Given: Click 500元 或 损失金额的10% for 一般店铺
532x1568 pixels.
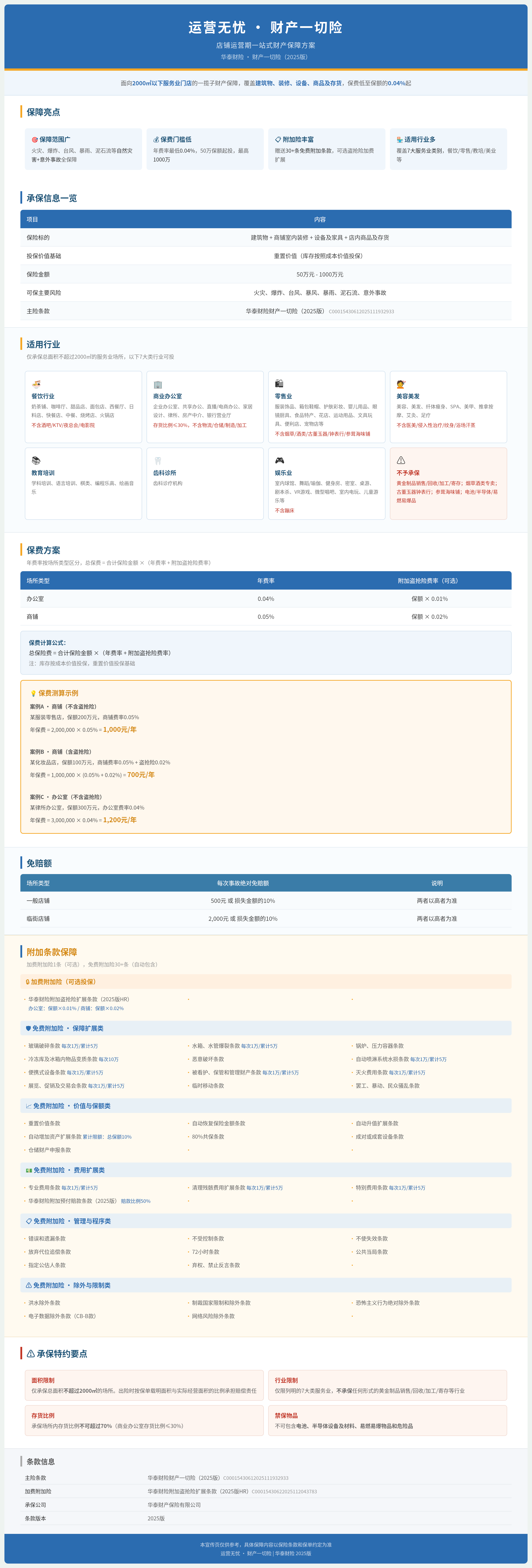Looking at the screenshot, I should pos(243,901).
